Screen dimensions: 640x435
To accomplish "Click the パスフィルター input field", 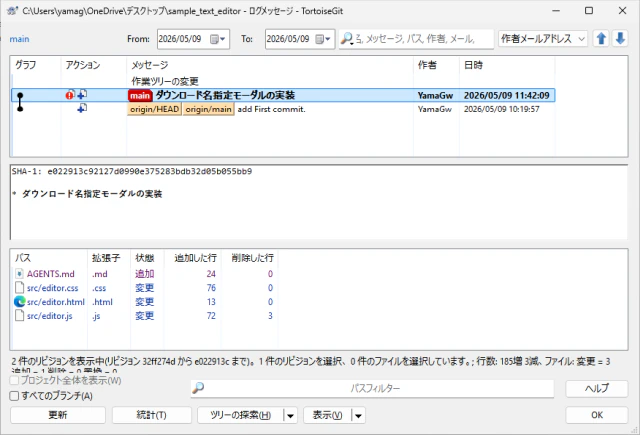I will [372, 388].
